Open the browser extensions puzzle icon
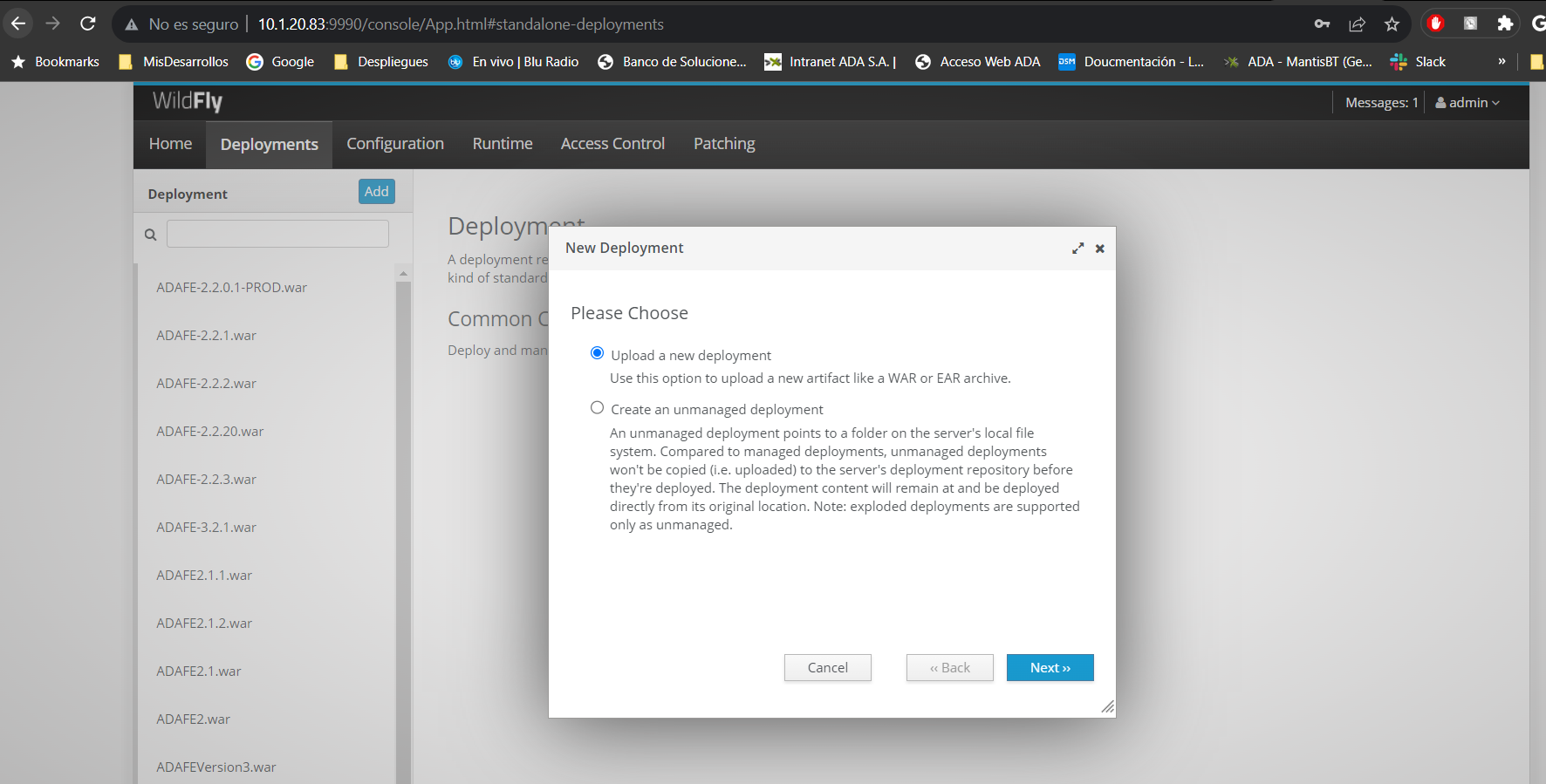 tap(1504, 24)
